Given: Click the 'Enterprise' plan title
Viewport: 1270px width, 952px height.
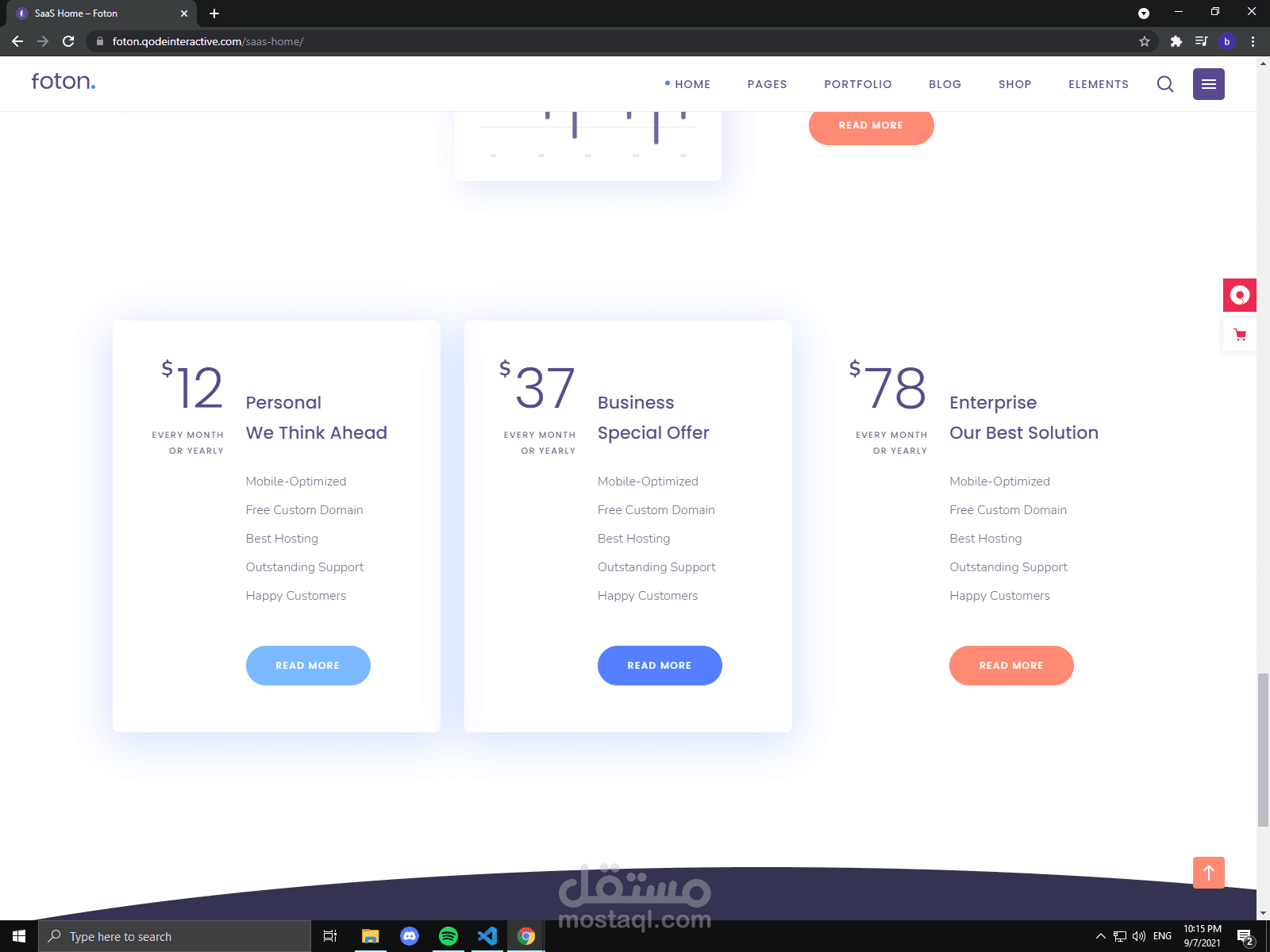Looking at the screenshot, I should coord(993,403).
